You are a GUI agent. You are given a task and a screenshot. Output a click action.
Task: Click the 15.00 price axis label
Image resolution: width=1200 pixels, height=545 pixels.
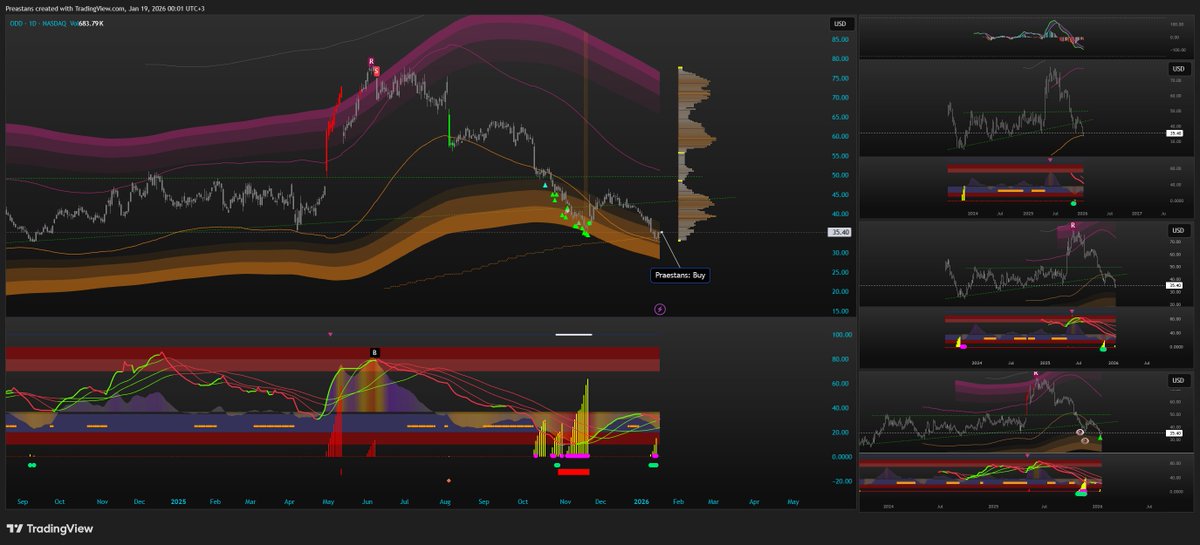coord(840,311)
